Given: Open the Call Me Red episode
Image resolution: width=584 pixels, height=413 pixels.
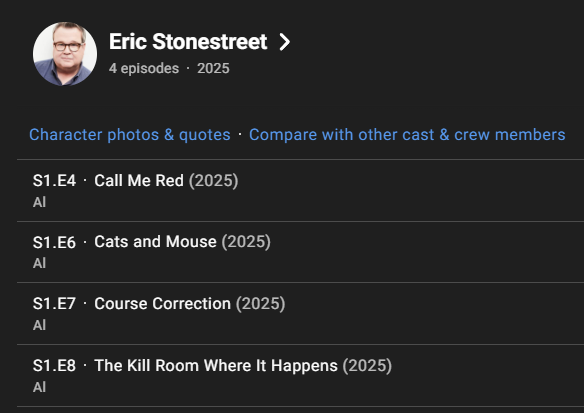Looking at the screenshot, I should [x=139, y=181].
